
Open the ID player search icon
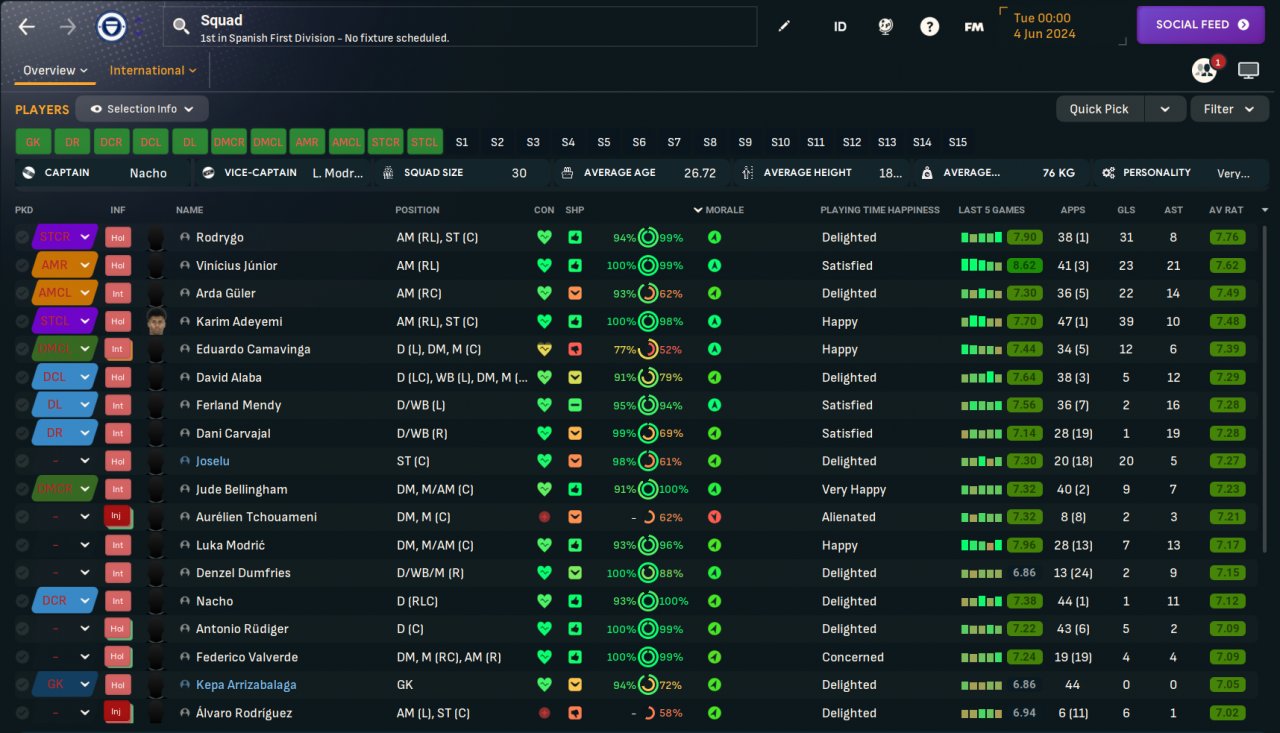[x=840, y=26]
